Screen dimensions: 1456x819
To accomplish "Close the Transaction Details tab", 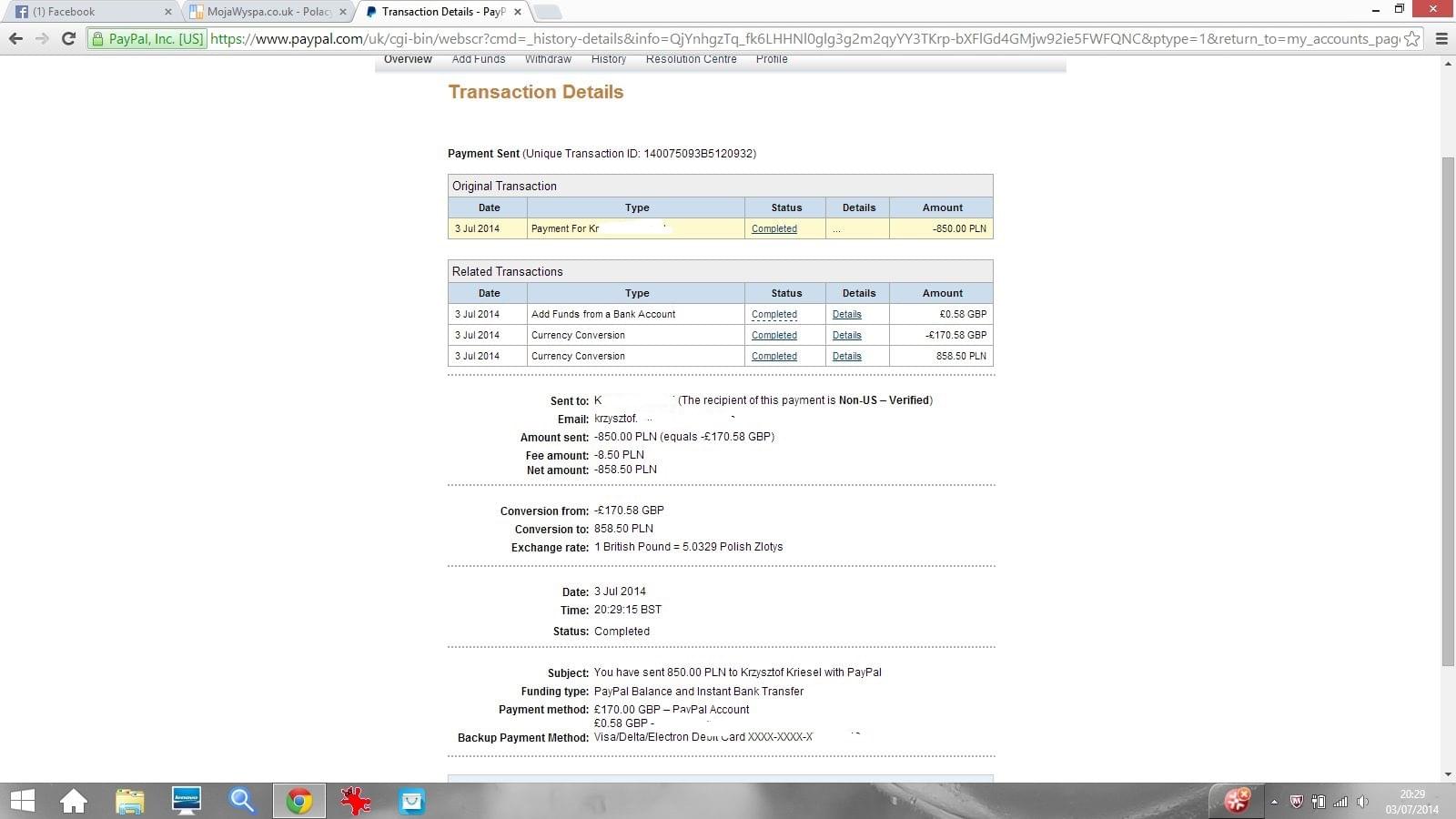I will 518,12.
